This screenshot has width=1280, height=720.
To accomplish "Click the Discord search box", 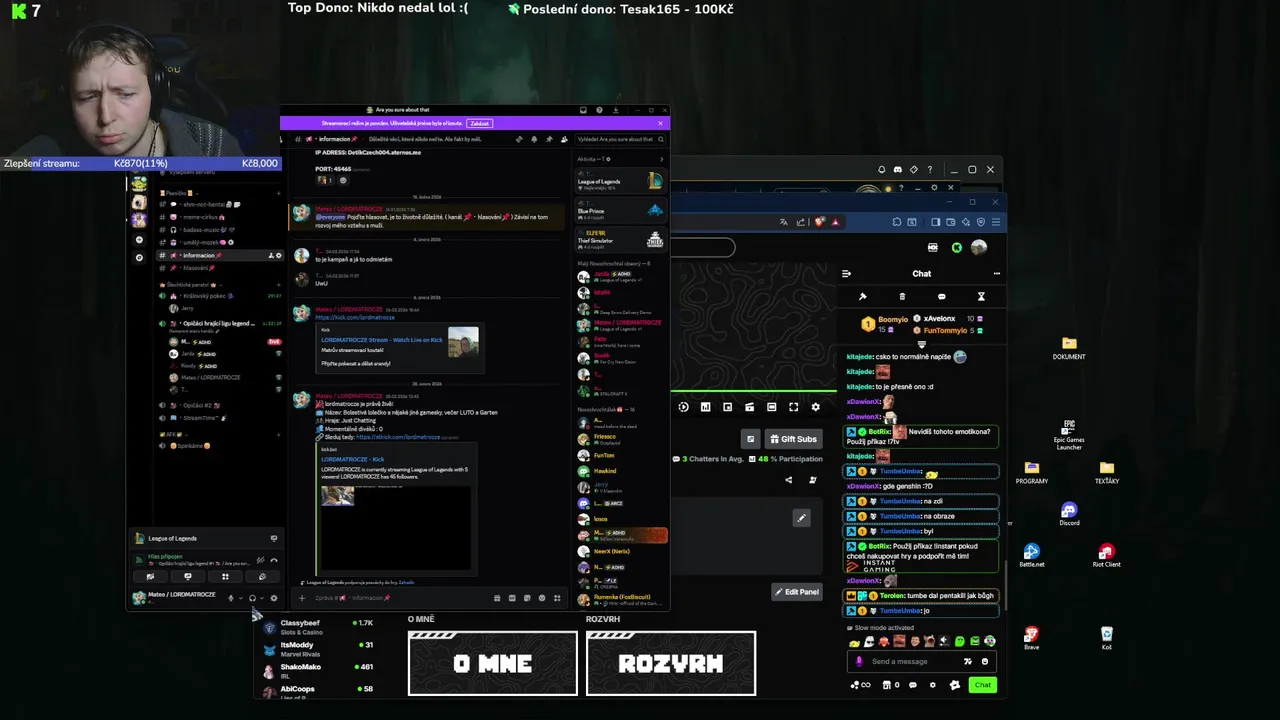I will [620, 139].
